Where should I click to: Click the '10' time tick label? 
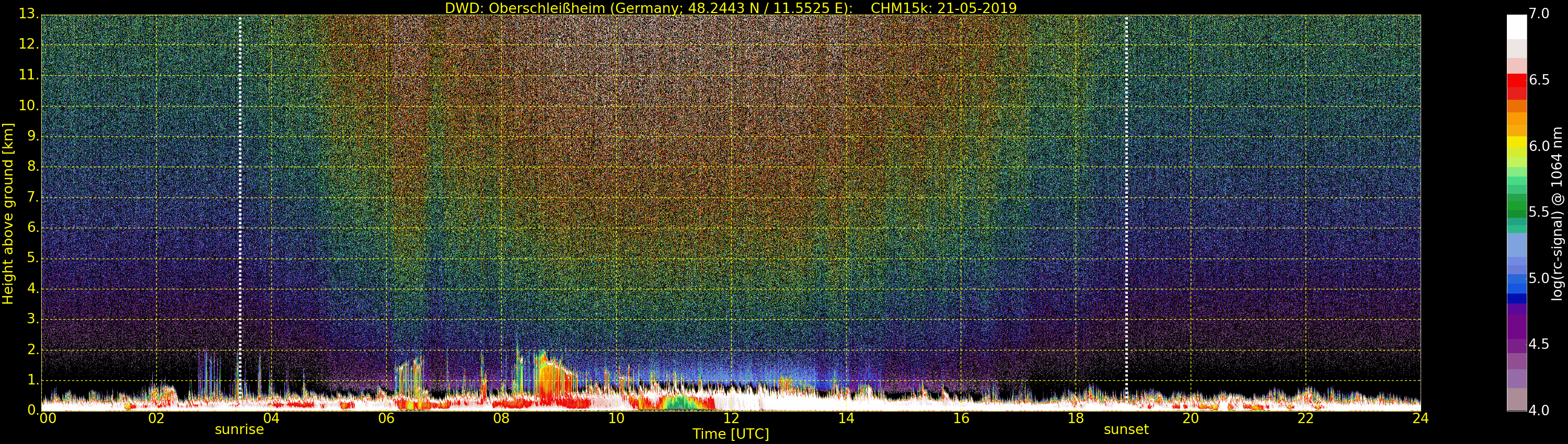(616, 418)
